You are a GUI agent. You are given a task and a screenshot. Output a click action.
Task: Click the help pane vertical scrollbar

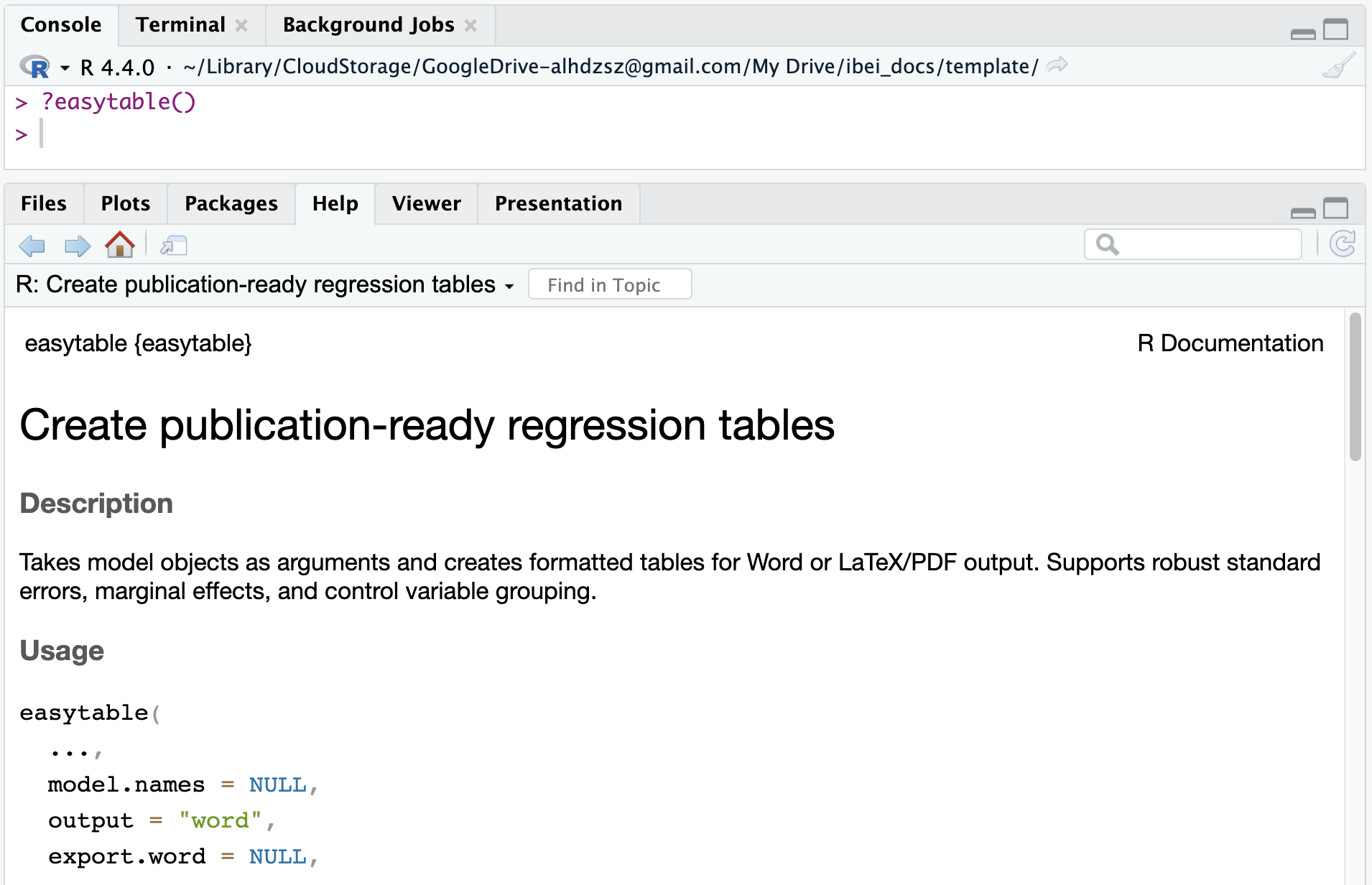coord(1355,388)
